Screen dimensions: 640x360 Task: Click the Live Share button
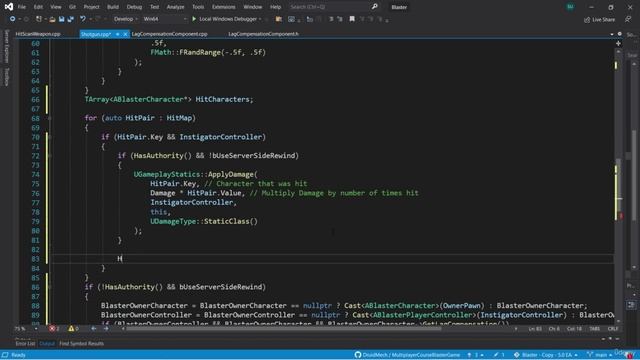(x=599, y=19)
